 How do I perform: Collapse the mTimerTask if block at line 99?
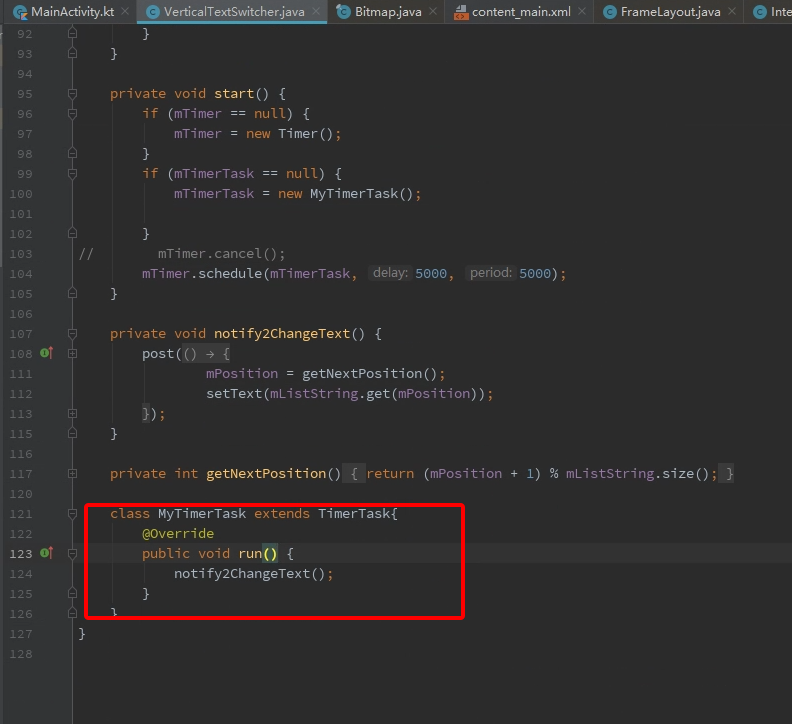tap(72, 174)
